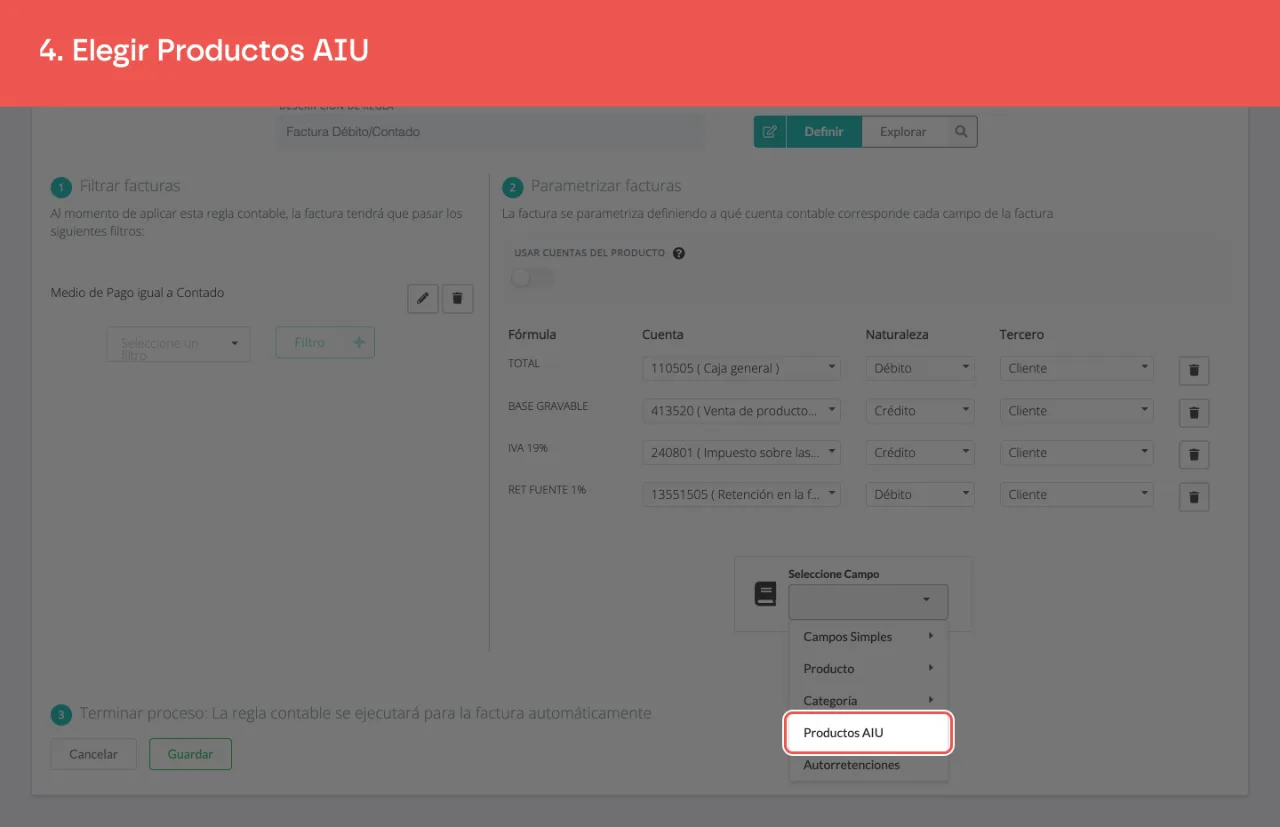Click the search magnifier icon next to Explorar
Image resolution: width=1280 pixels, height=827 pixels.
(x=961, y=132)
